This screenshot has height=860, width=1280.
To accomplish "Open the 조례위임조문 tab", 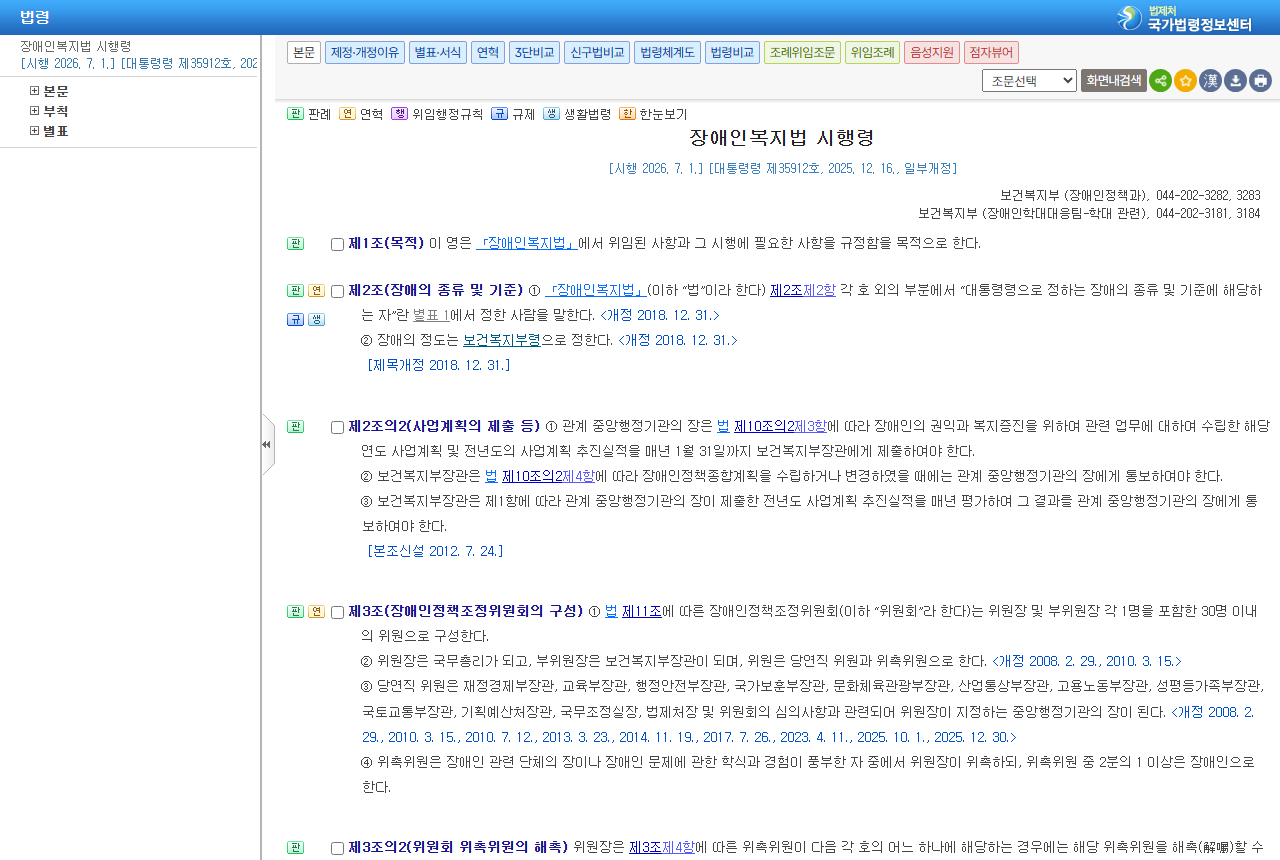I will click(802, 53).
